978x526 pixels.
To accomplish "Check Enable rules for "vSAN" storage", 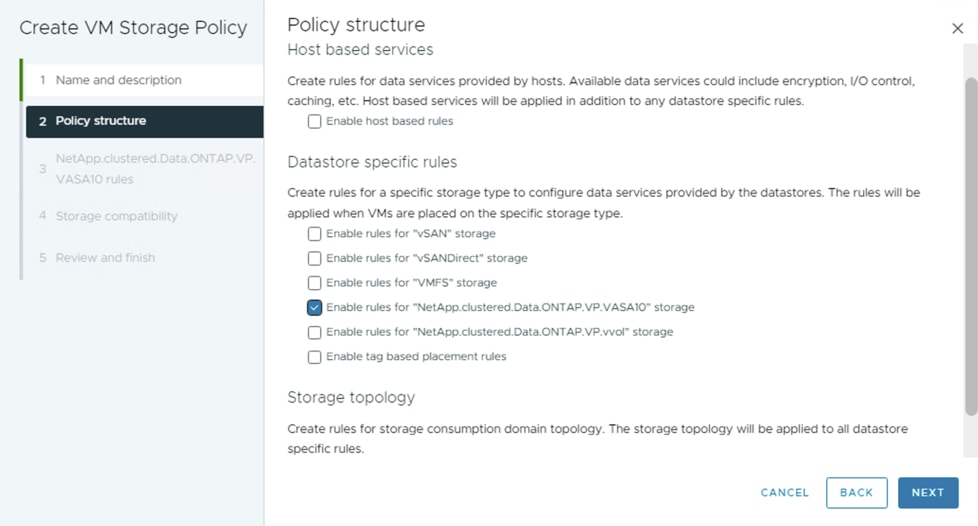I will [x=315, y=234].
